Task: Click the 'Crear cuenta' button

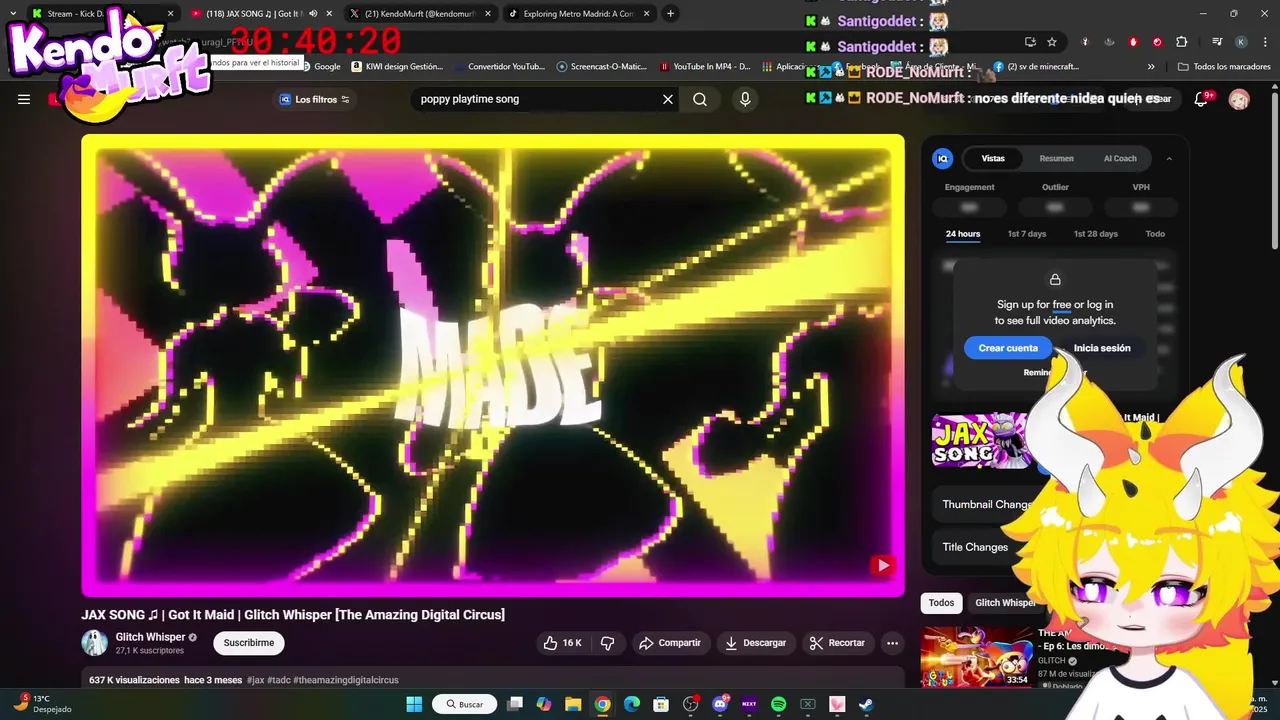Action: 1008,348
